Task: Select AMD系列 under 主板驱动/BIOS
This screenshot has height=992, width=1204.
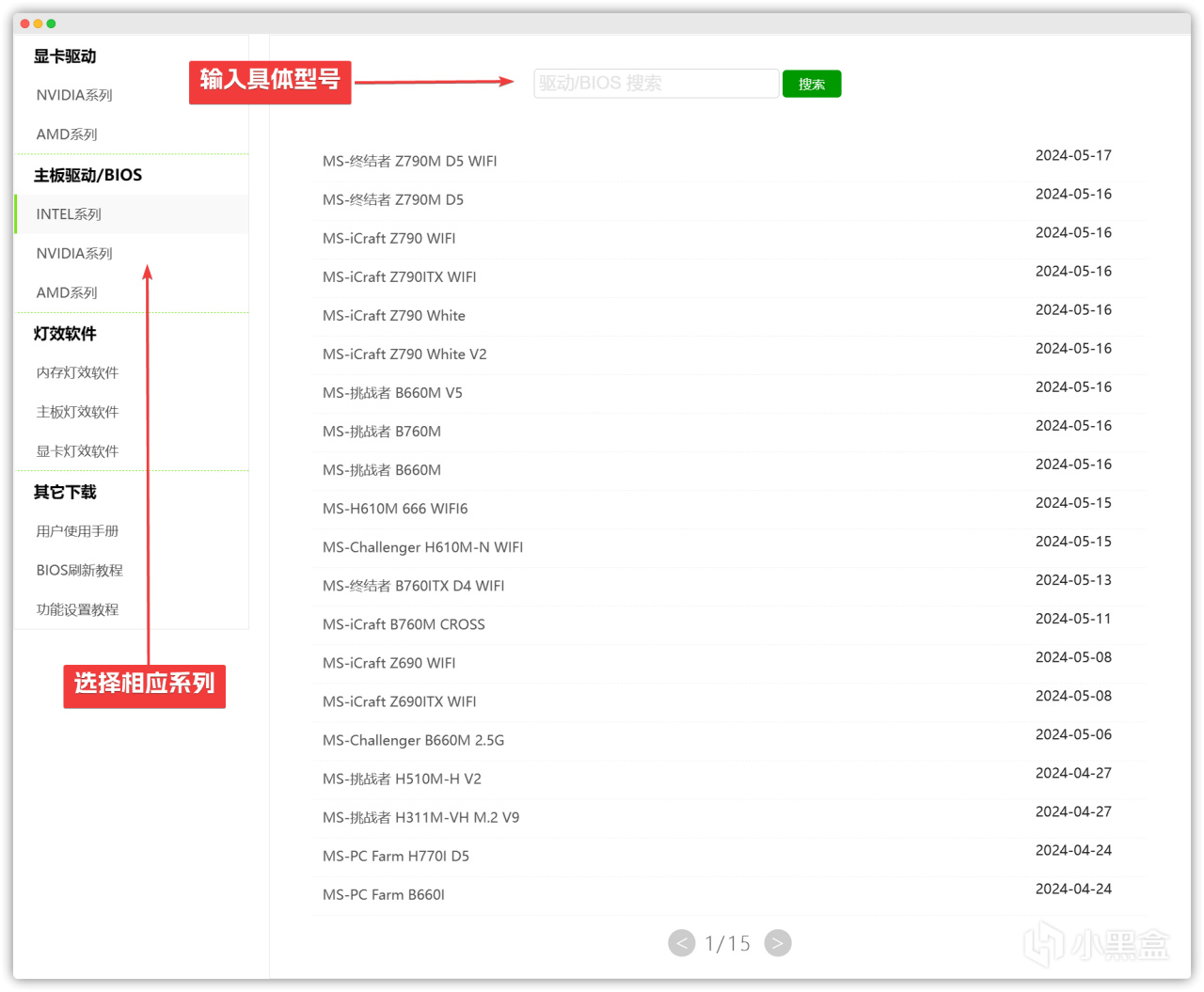Action: pyautogui.click(x=67, y=293)
